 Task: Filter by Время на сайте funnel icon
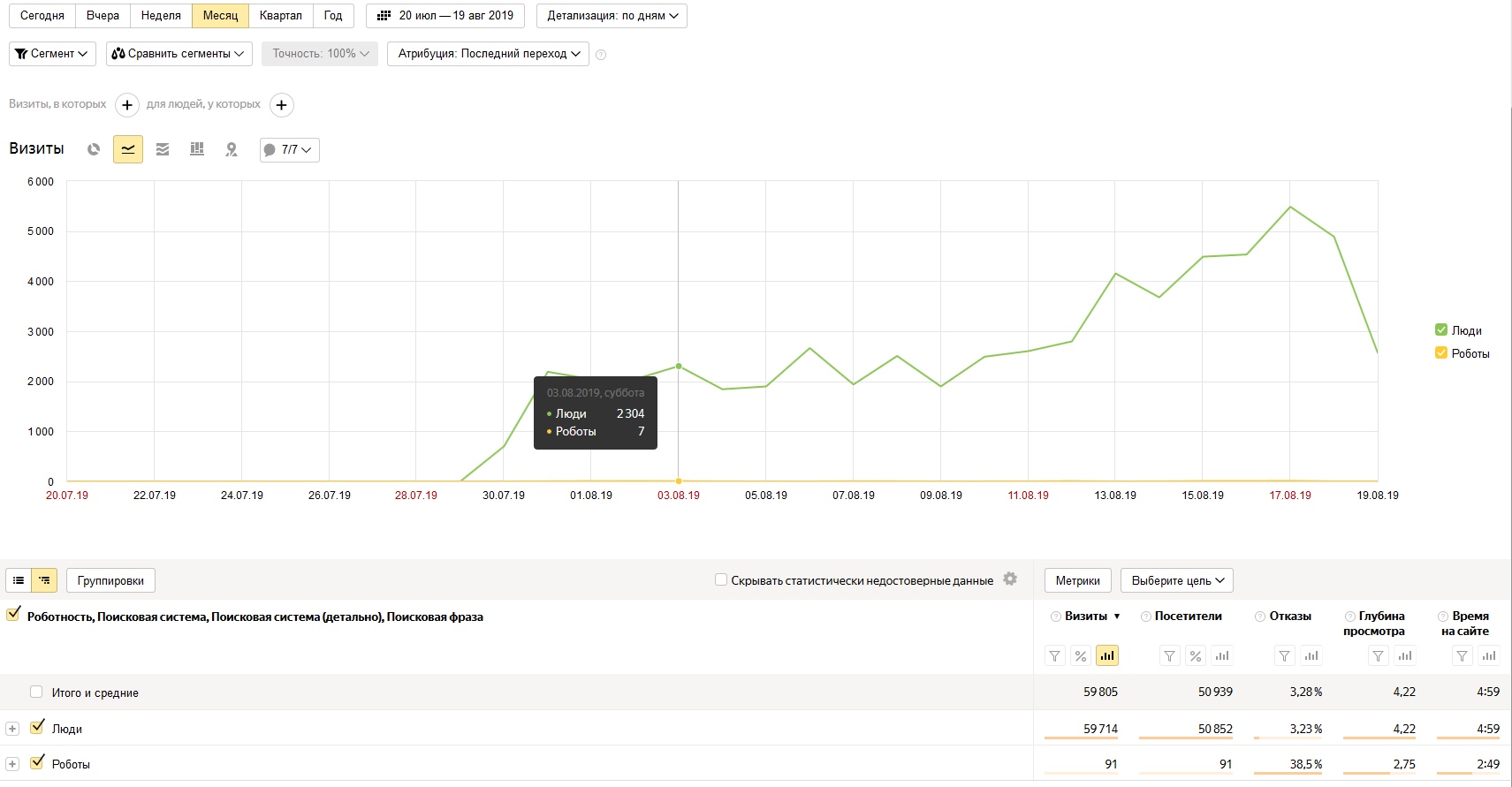1463,655
